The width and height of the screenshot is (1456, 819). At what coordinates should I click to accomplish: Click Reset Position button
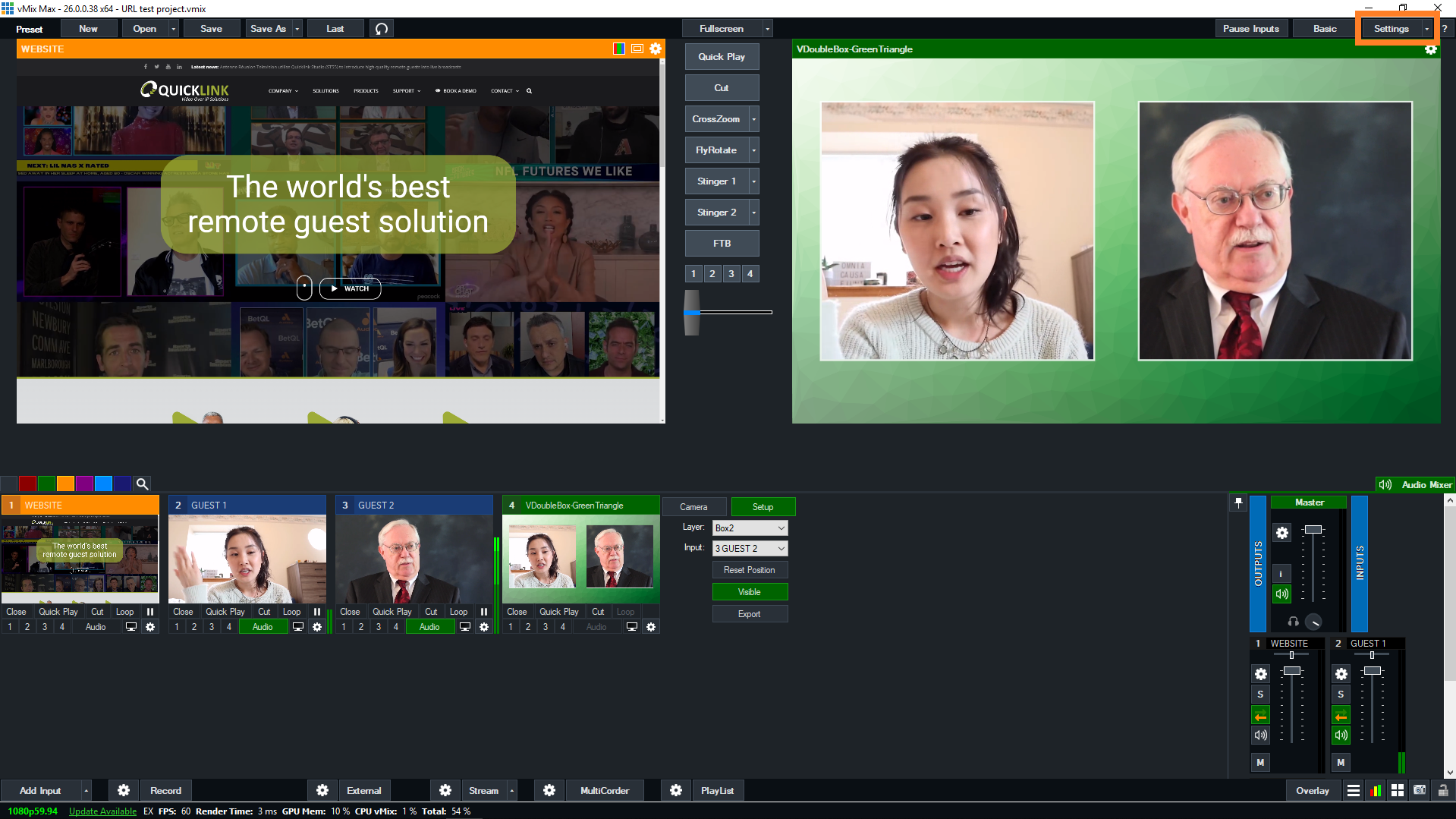[750, 570]
